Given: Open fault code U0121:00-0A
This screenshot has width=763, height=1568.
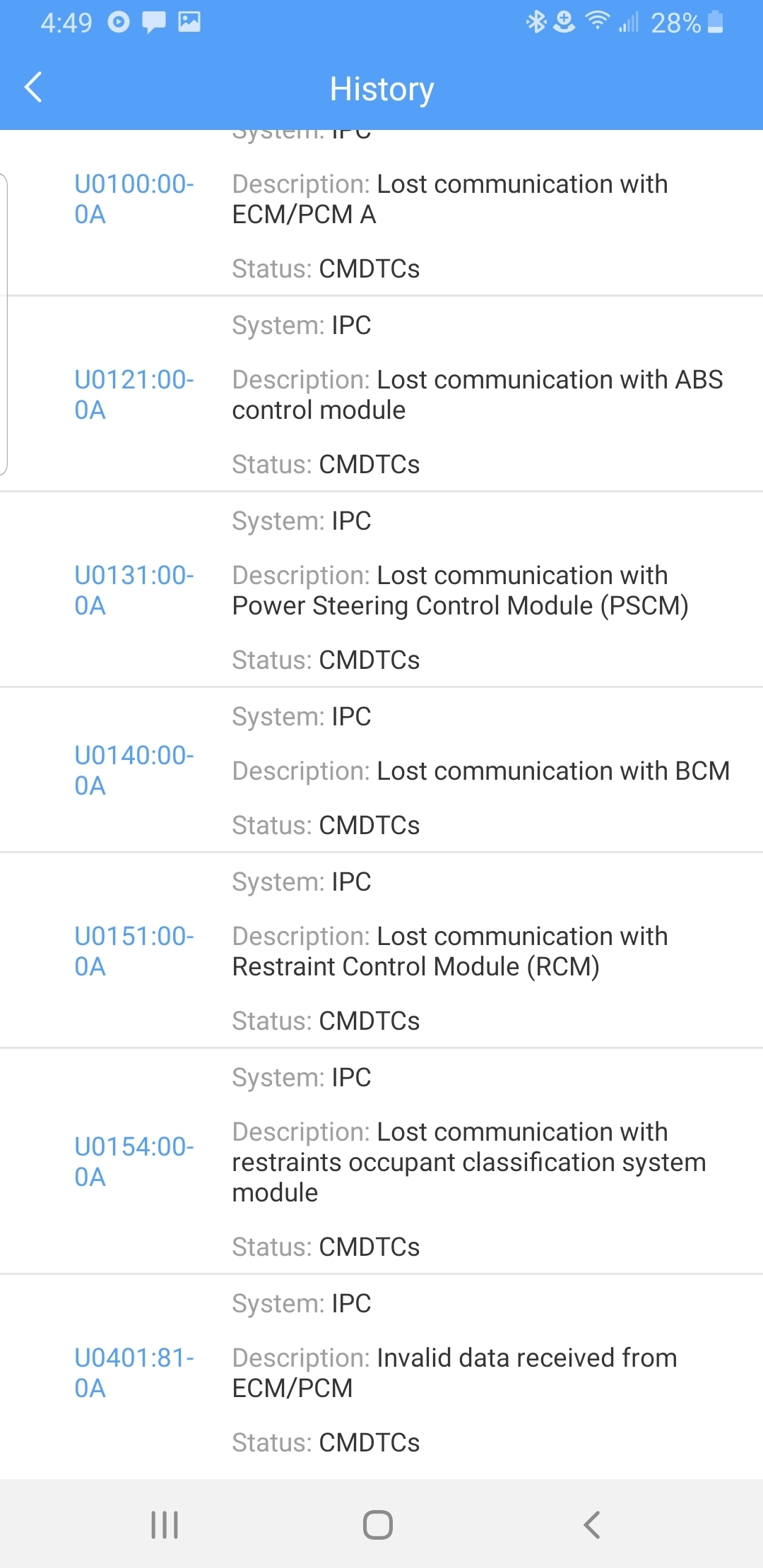Looking at the screenshot, I should [134, 395].
